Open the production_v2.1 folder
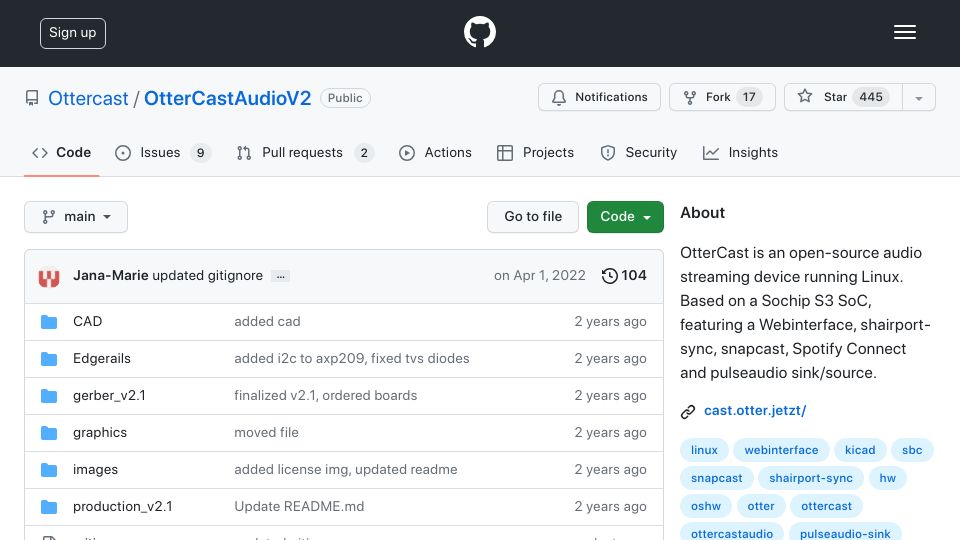960x540 pixels. point(122,506)
